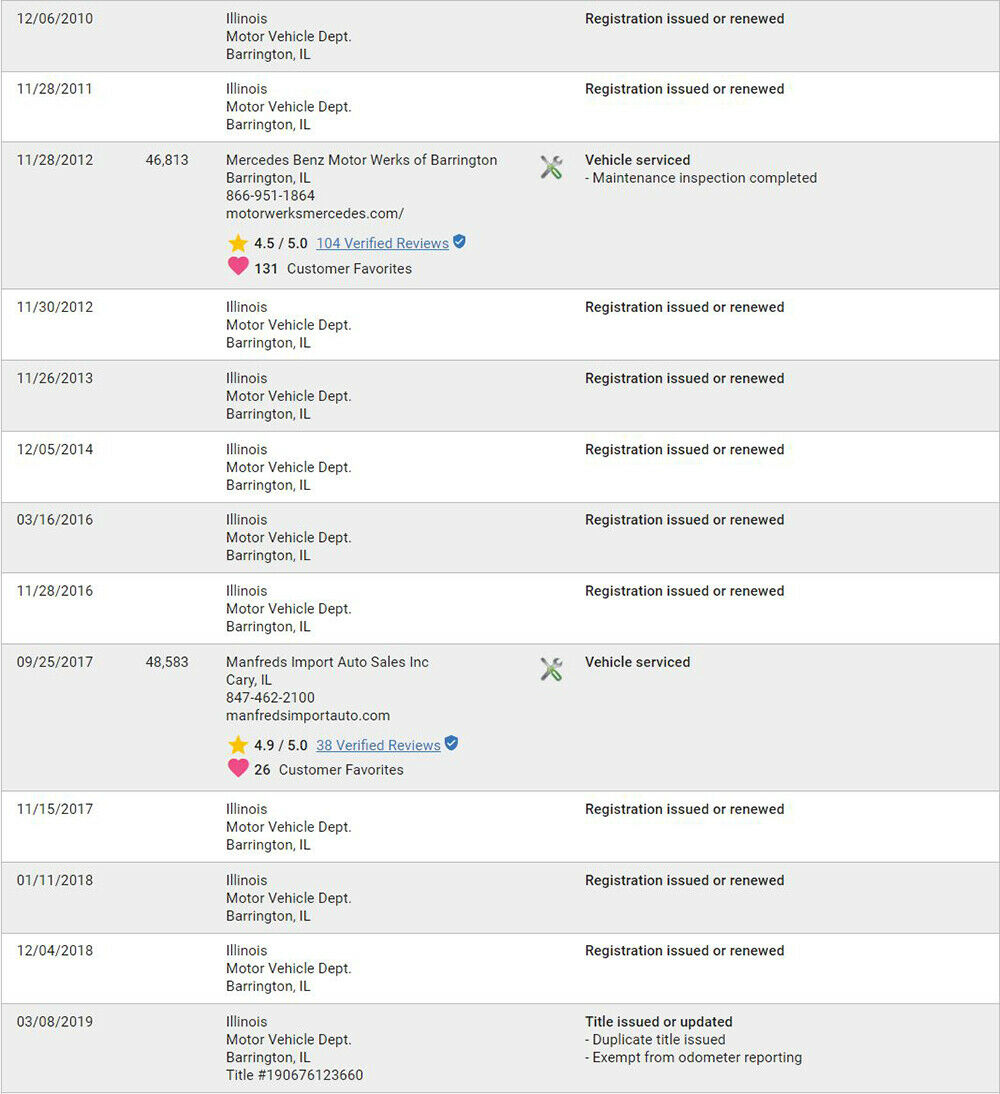Open the 38 Verified Reviews link

coord(378,745)
